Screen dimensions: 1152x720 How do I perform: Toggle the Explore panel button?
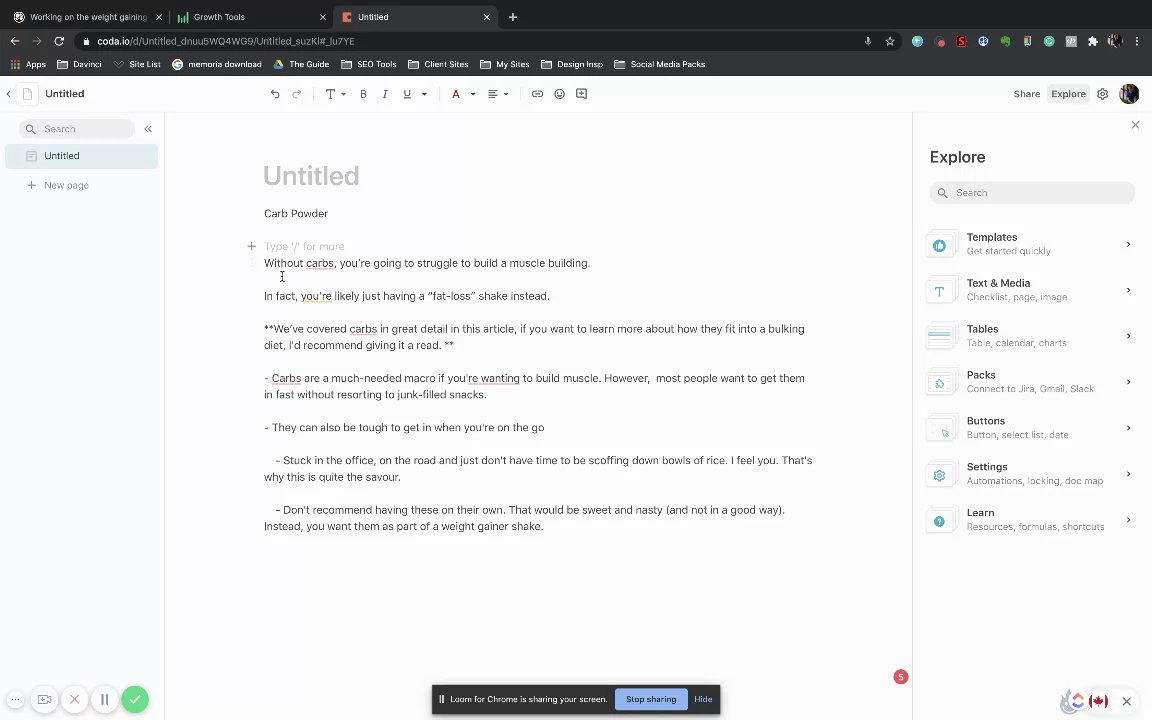click(1068, 94)
